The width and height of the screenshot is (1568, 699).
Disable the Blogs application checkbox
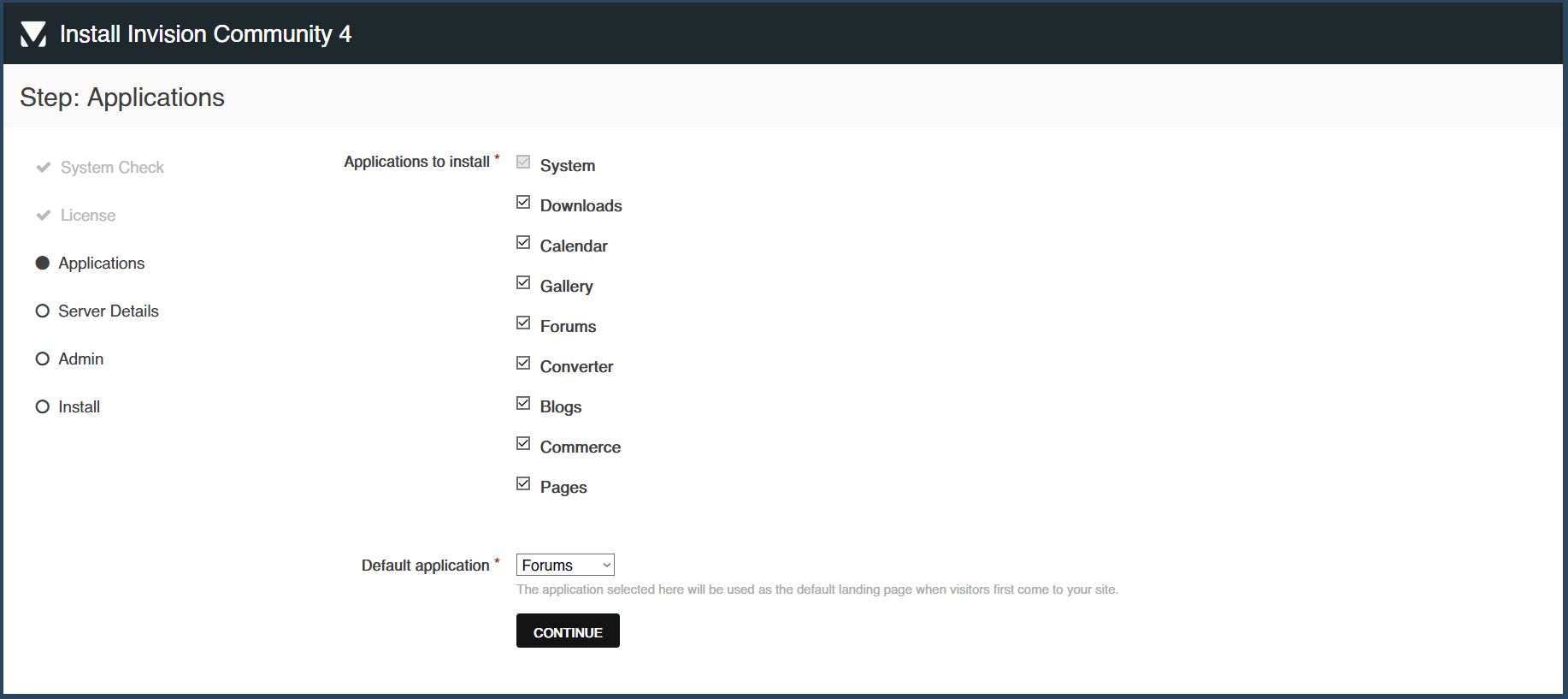[523, 403]
